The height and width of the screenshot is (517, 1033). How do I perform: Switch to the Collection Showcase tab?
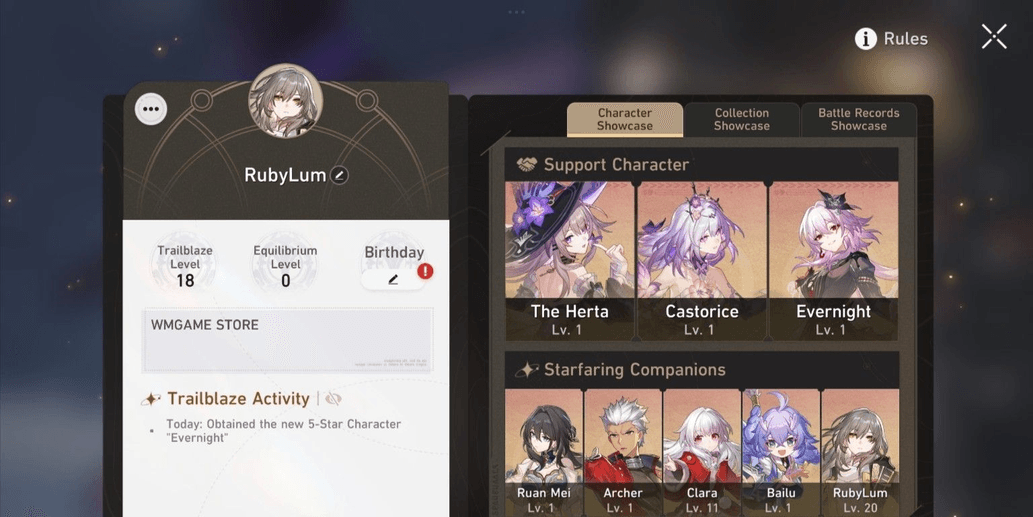point(742,119)
